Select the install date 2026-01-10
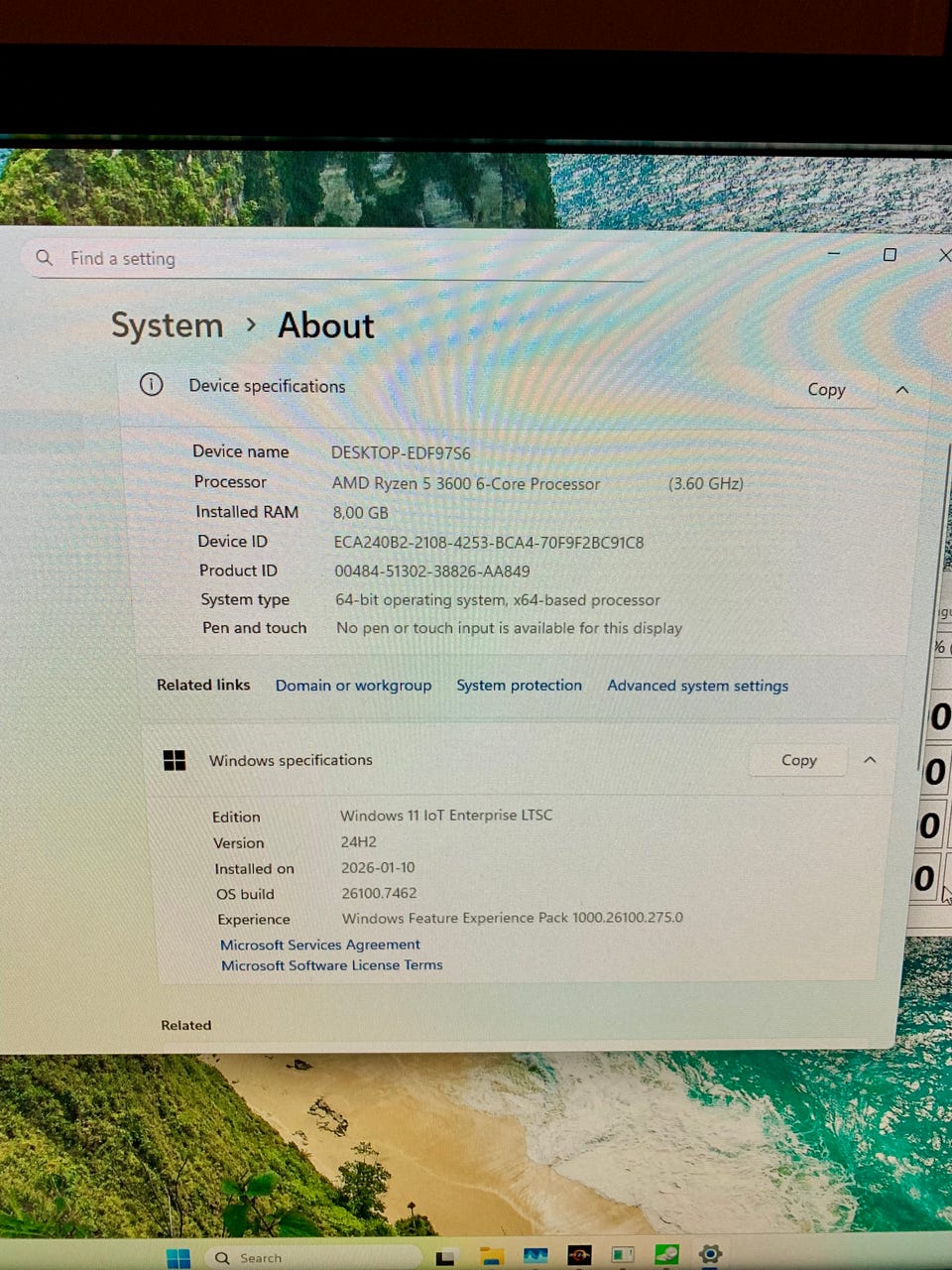Image resolution: width=952 pixels, height=1270 pixels. [x=378, y=867]
